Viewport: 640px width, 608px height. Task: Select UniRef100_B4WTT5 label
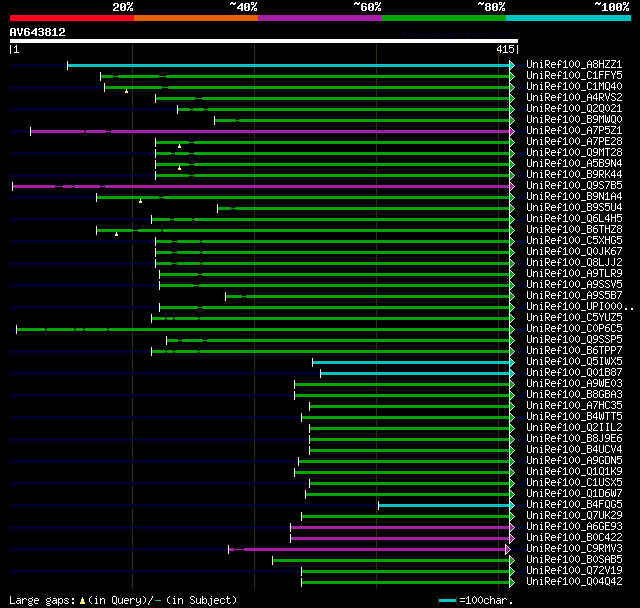click(574, 417)
